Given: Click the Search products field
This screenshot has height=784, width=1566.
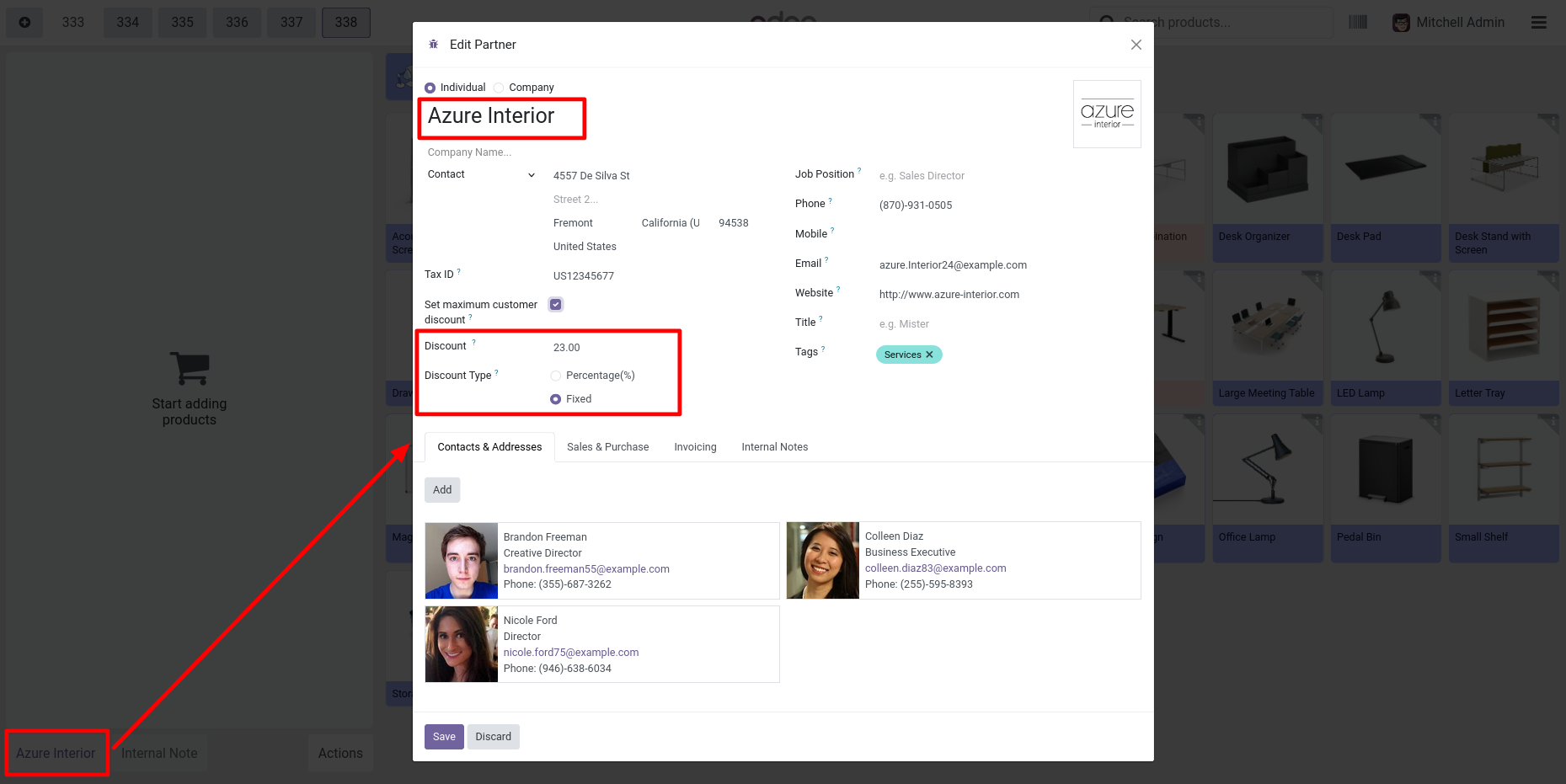Looking at the screenshot, I should pos(1211,22).
